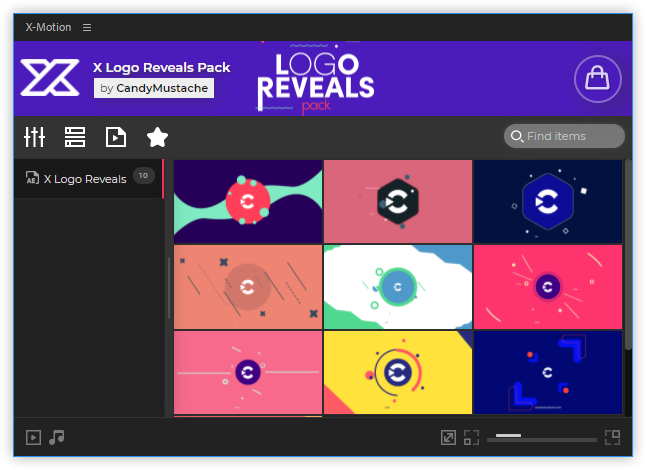
Task: Open the sliders settings icon
Action: pyautogui.click(x=34, y=137)
